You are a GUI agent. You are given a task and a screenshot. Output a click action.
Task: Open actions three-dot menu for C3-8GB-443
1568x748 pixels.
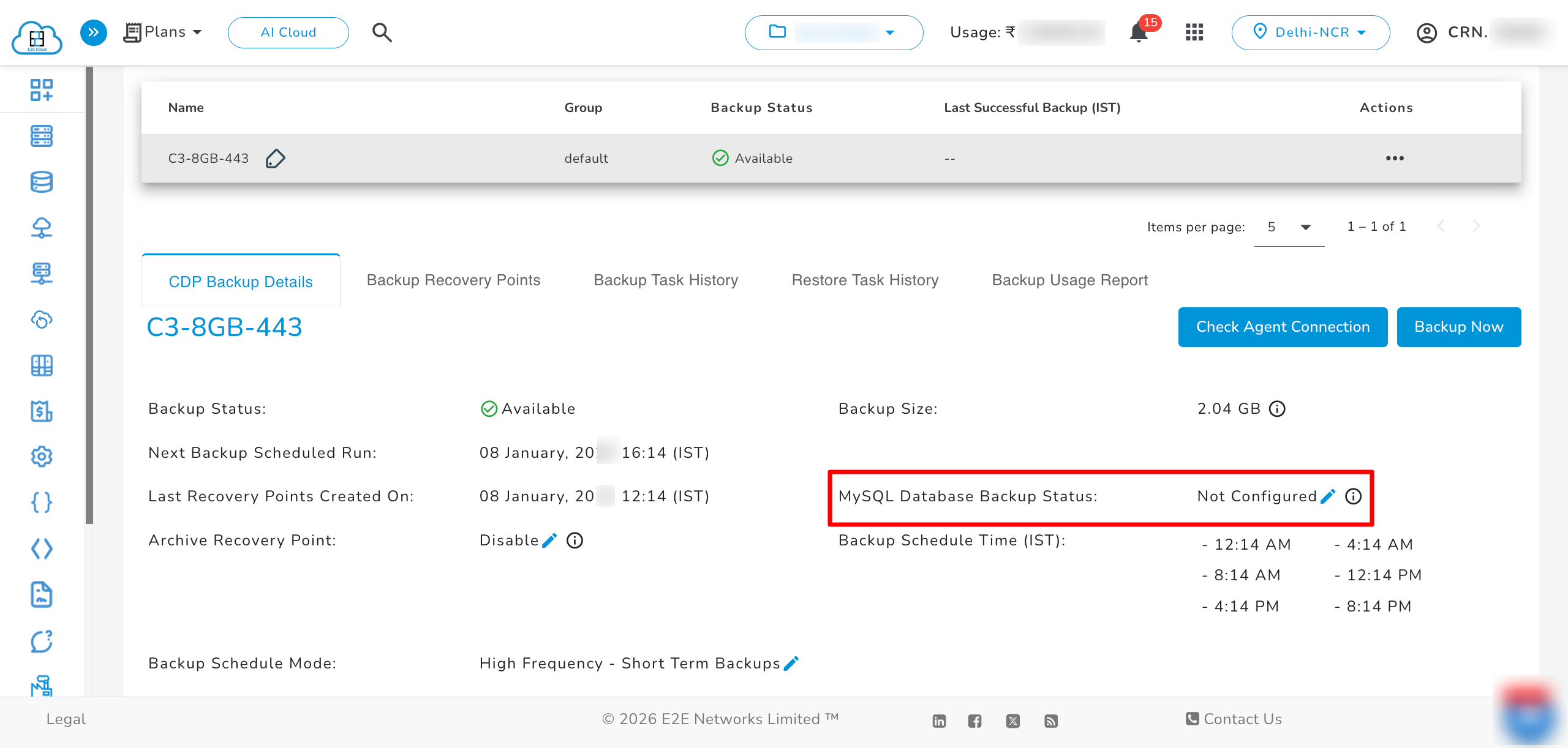(x=1395, y=159)
